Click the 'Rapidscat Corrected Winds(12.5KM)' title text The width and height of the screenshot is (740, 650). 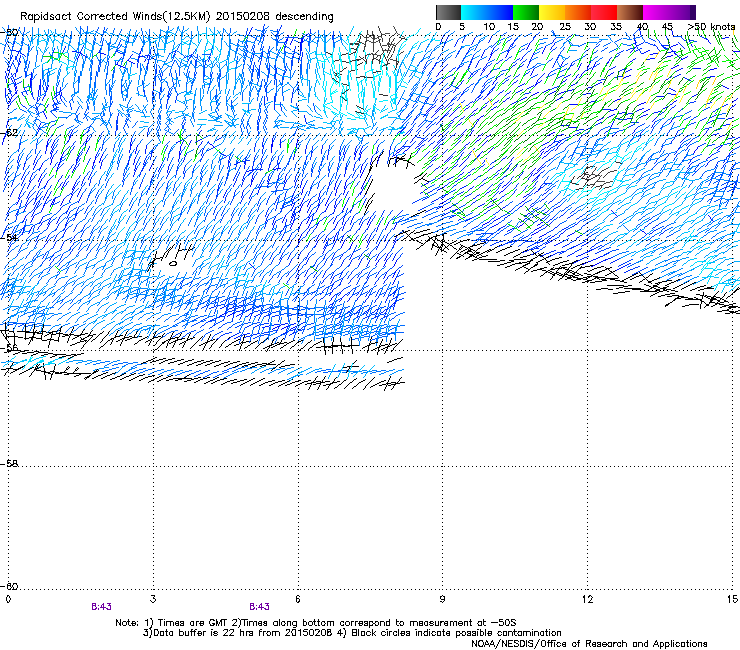point(115,17)
